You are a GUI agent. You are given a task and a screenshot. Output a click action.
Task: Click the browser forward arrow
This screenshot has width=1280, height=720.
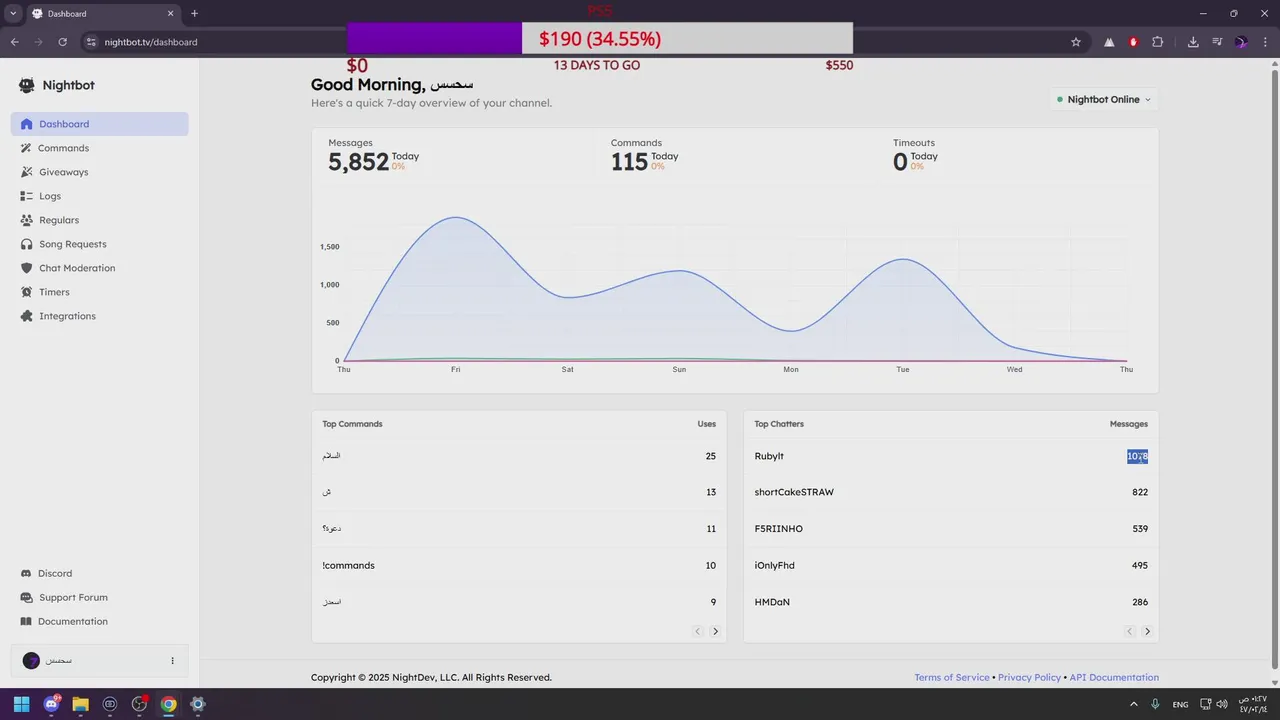(38, 42)
